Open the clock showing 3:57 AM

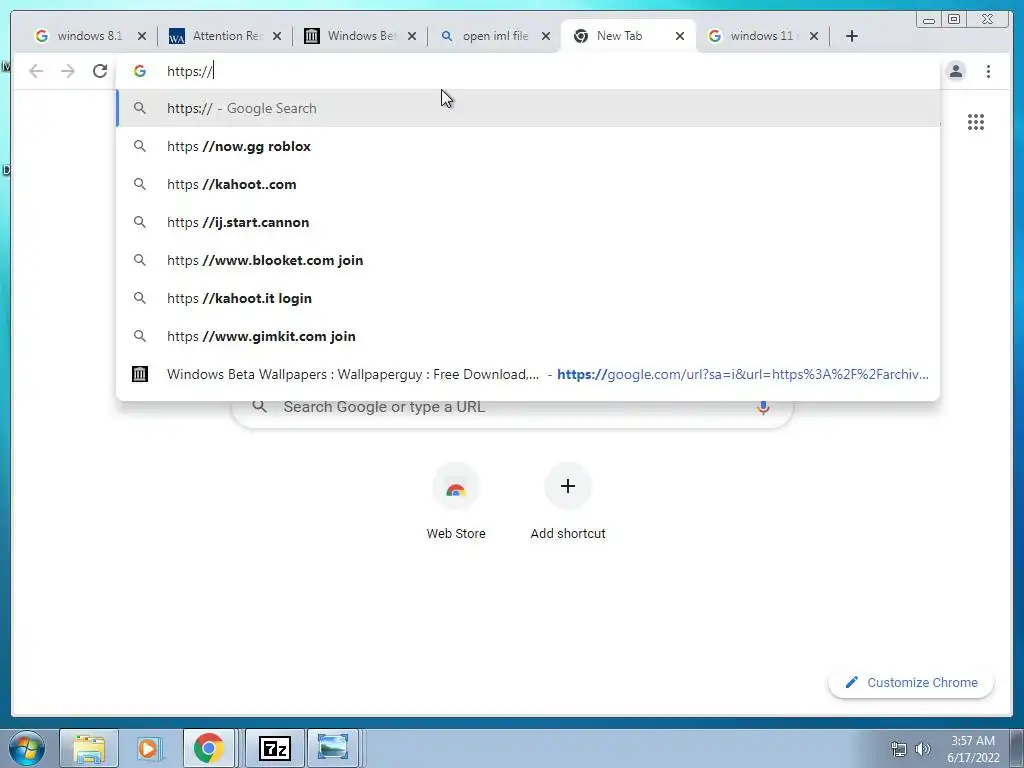click(973, 749)
